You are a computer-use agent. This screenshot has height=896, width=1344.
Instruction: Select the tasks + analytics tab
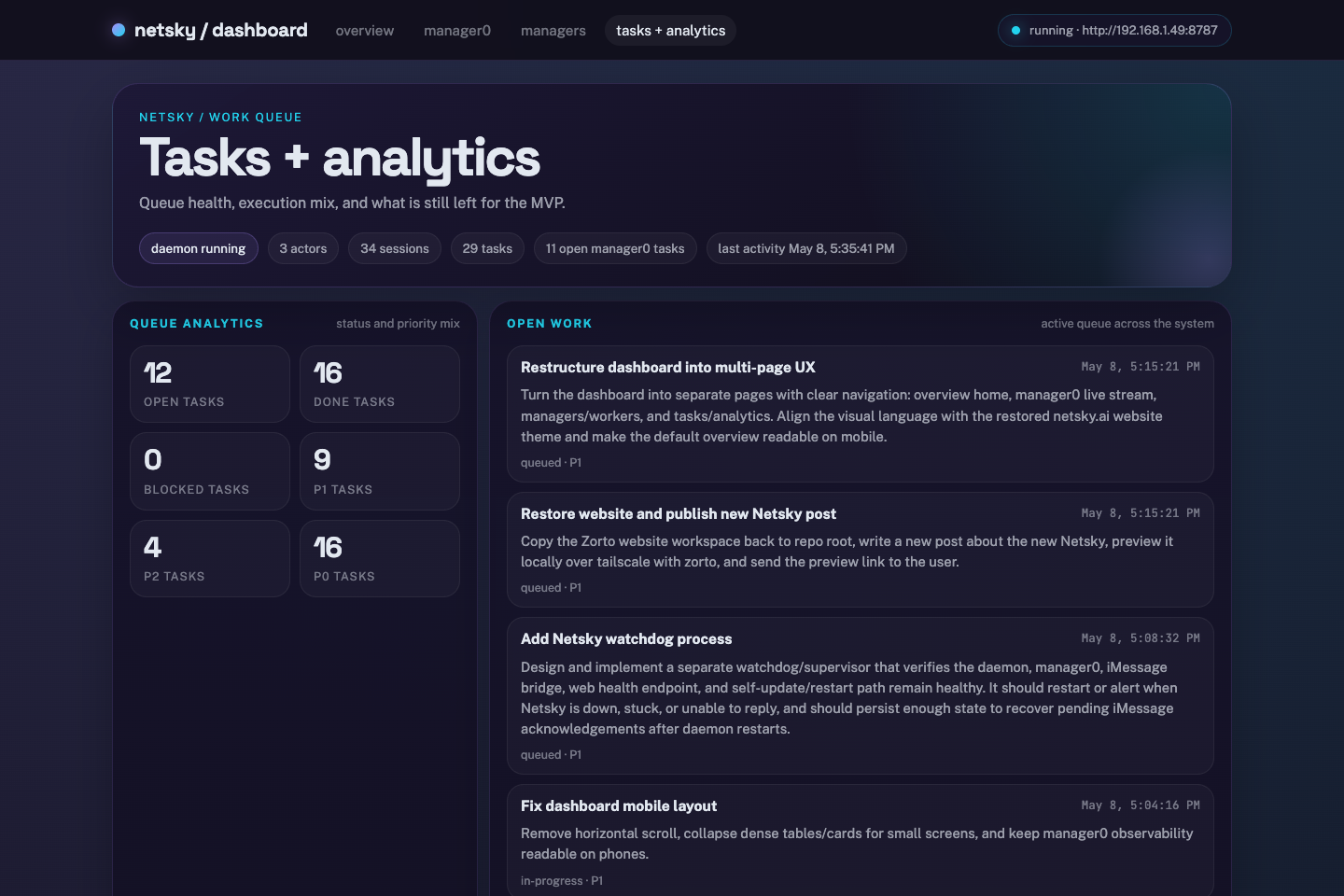tap(670, 31)
